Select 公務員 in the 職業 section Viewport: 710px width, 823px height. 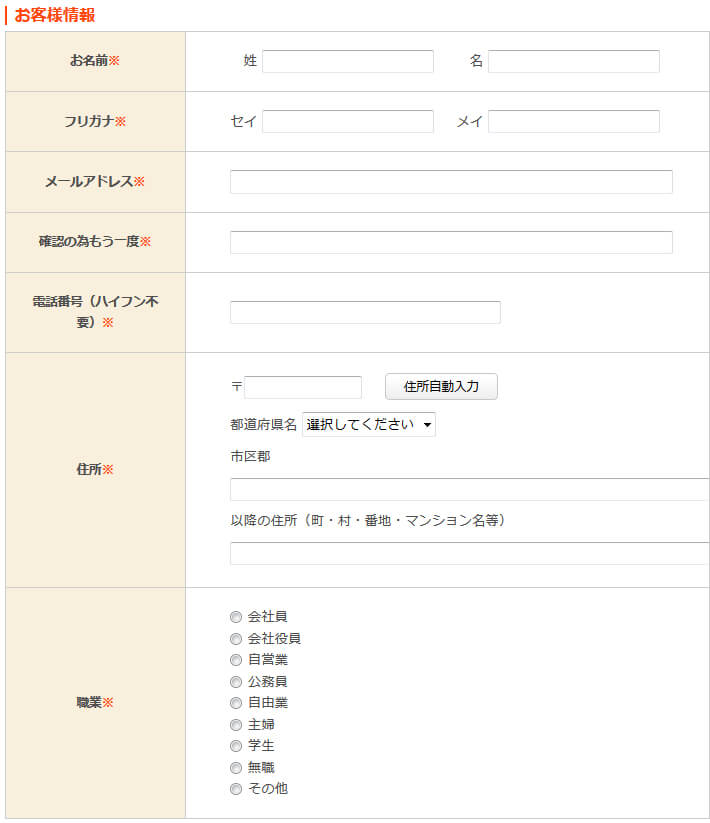click(235, 681)
